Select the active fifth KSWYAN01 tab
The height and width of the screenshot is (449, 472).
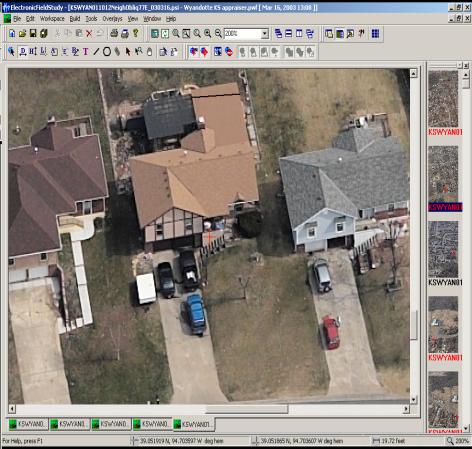click(194, 424)
